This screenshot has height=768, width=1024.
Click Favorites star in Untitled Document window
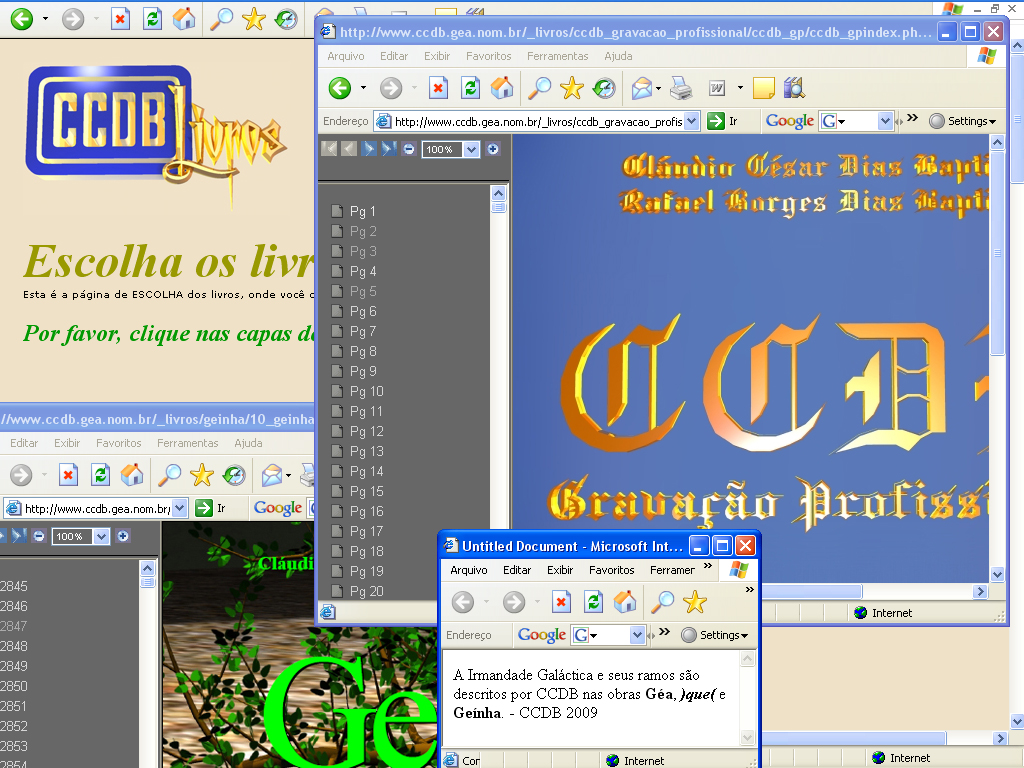[694, 601]
